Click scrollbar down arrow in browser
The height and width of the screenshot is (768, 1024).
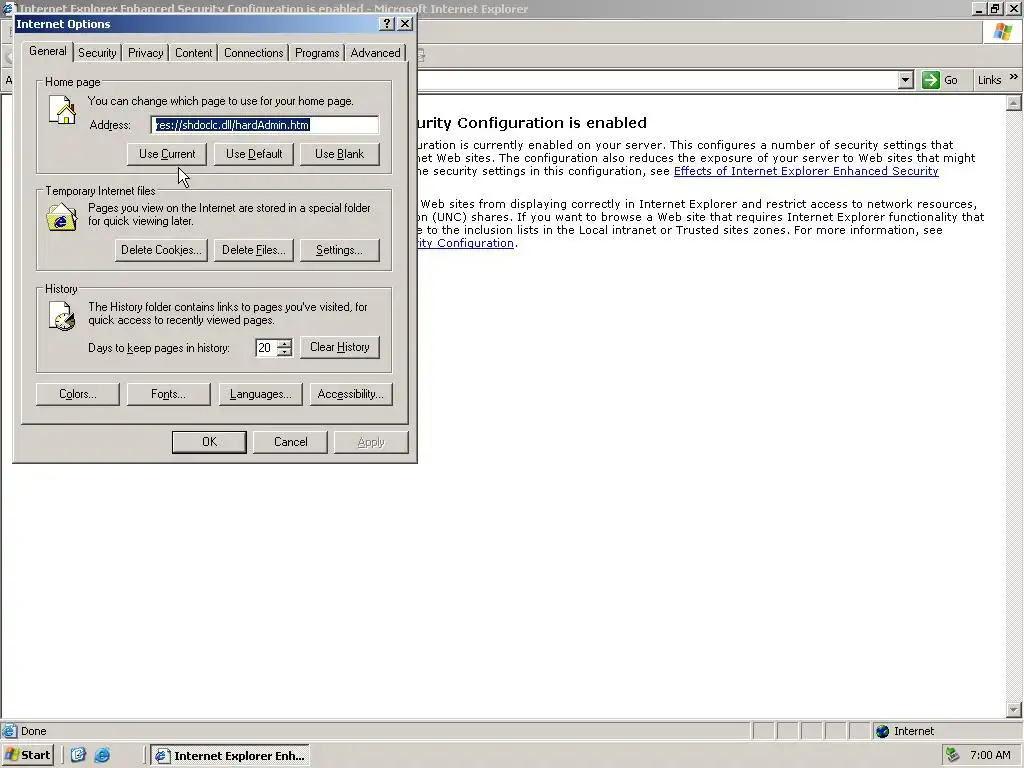point(1014,710)
